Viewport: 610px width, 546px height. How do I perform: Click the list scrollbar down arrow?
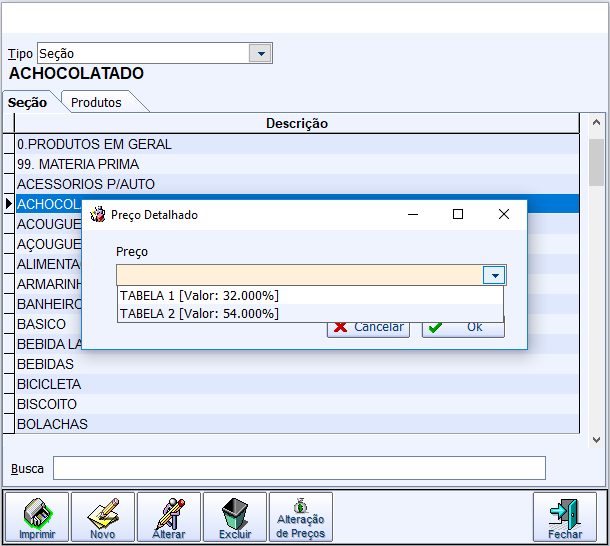pyautogui.click(x=596, y=439)
